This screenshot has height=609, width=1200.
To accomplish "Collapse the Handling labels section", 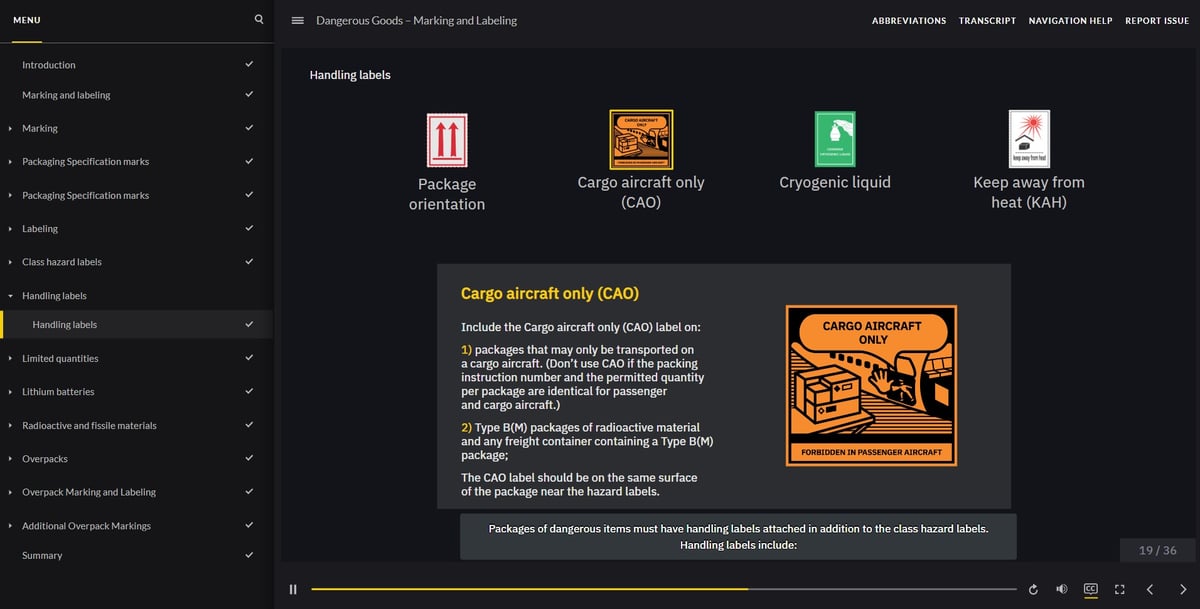I will click(x=10, y=295).
